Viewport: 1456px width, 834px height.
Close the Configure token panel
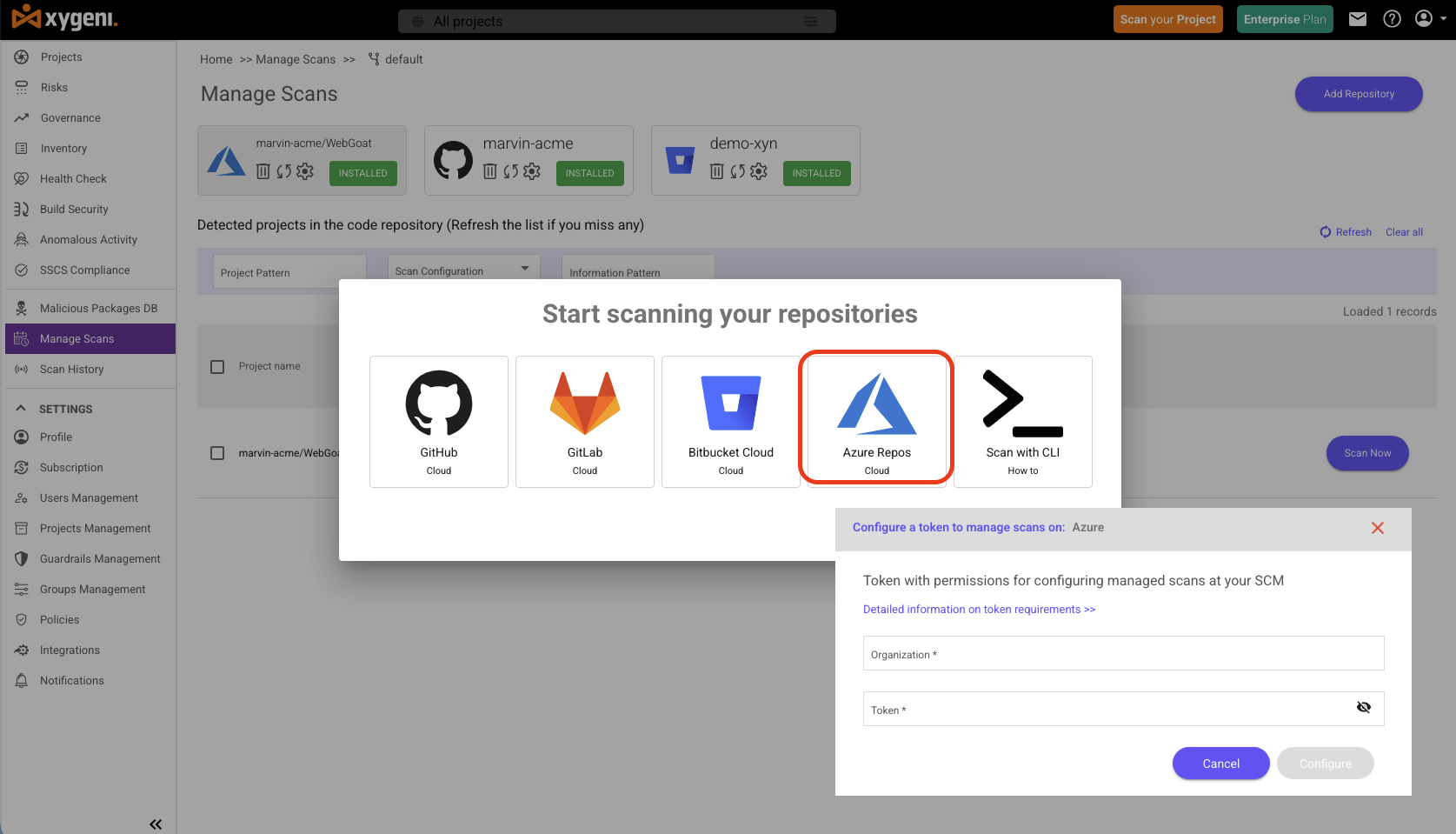tap(1377, 528)
